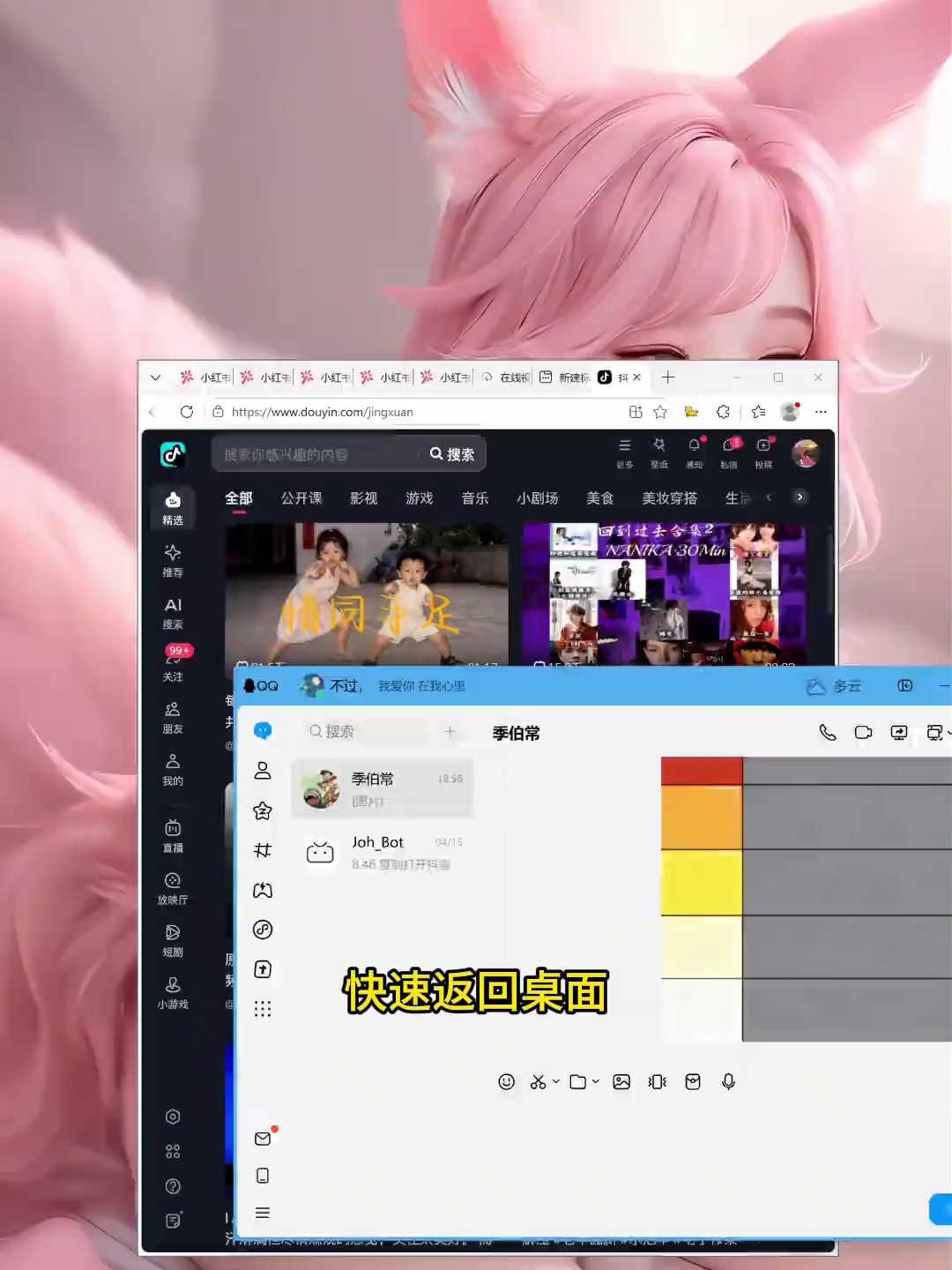Select the scissors screenshot tool
This screenshot has width=952, height=1270.
538,1082
